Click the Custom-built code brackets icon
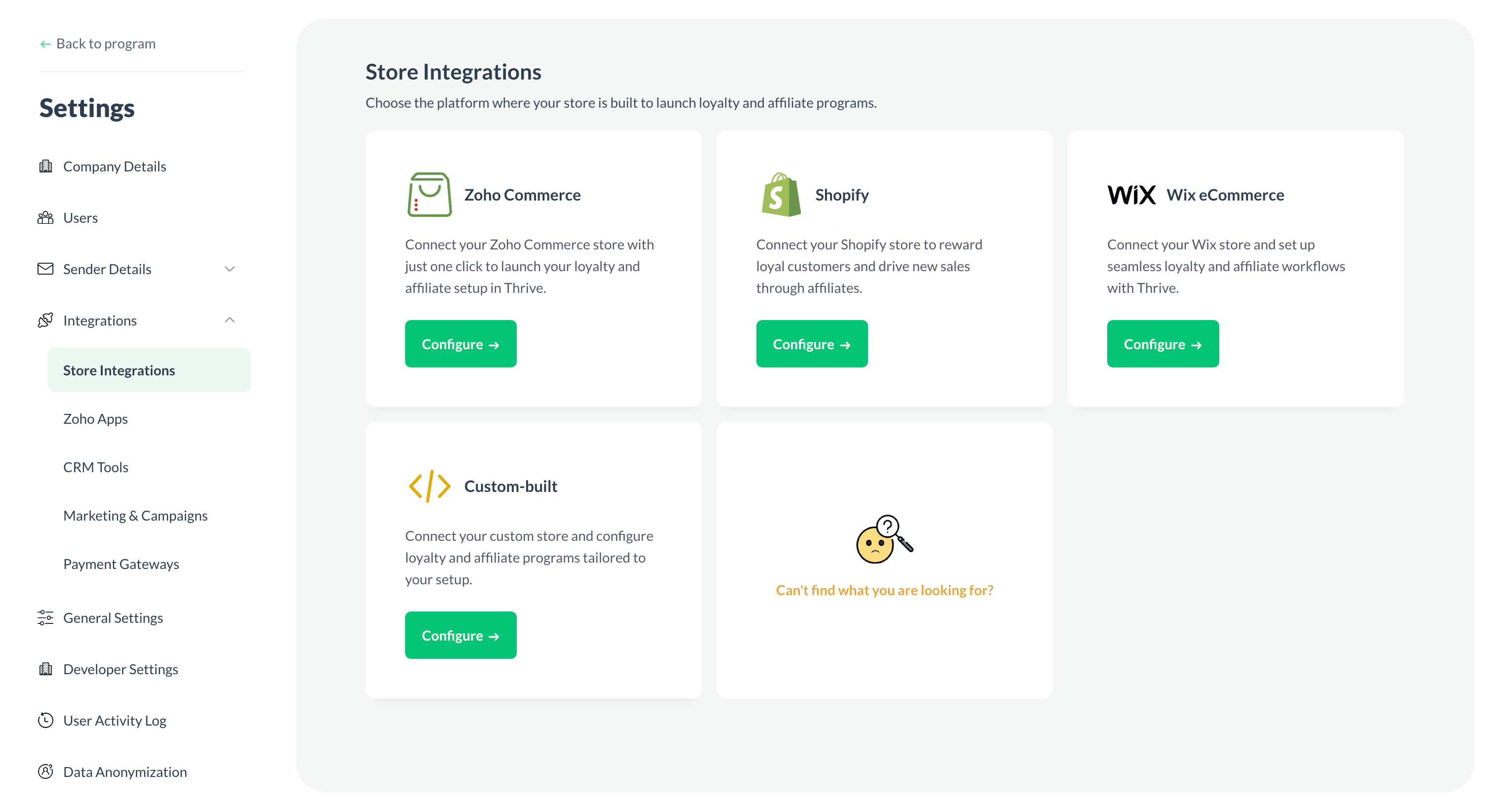Screen dimensions: 1494x812 point(429,486)
